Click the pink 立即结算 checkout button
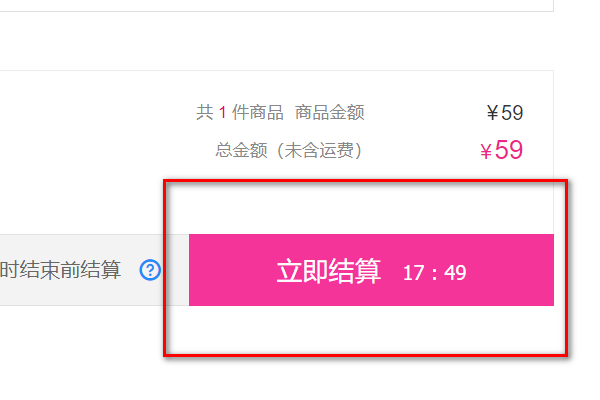 pyautogui.click(x=371, y=270)
